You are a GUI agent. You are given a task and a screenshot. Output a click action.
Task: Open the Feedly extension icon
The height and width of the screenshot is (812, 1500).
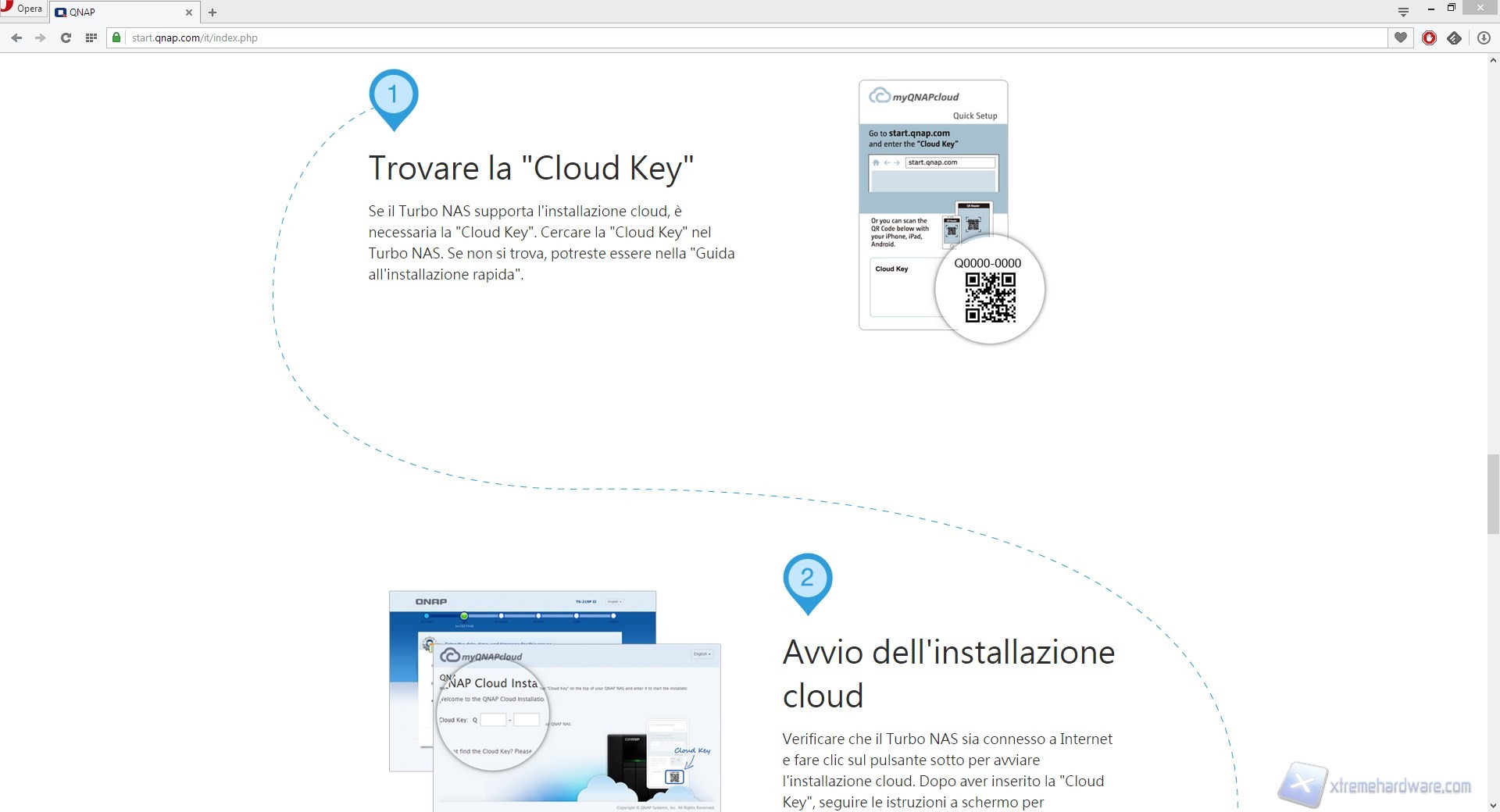1454,37
